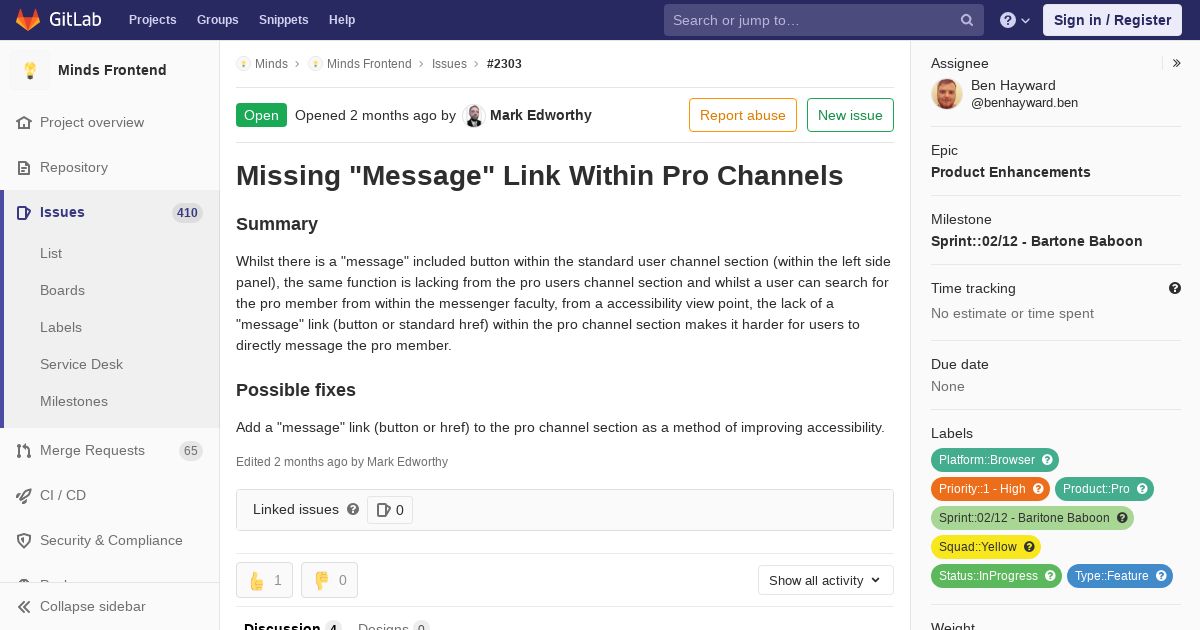Click the Sign in / Register button
1200x630 pixels.
1112,20
